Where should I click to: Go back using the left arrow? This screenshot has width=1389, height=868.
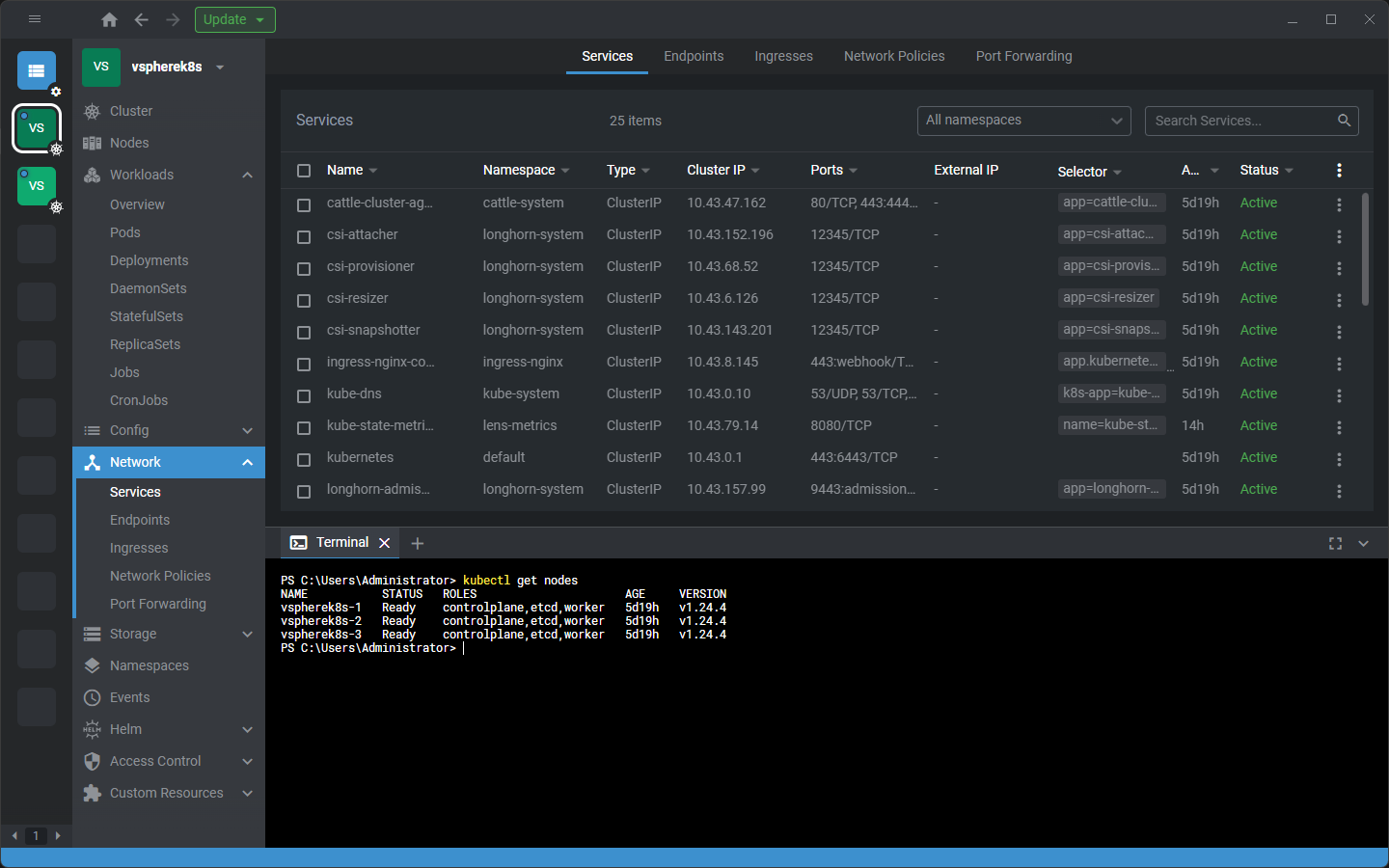[142, 19]
